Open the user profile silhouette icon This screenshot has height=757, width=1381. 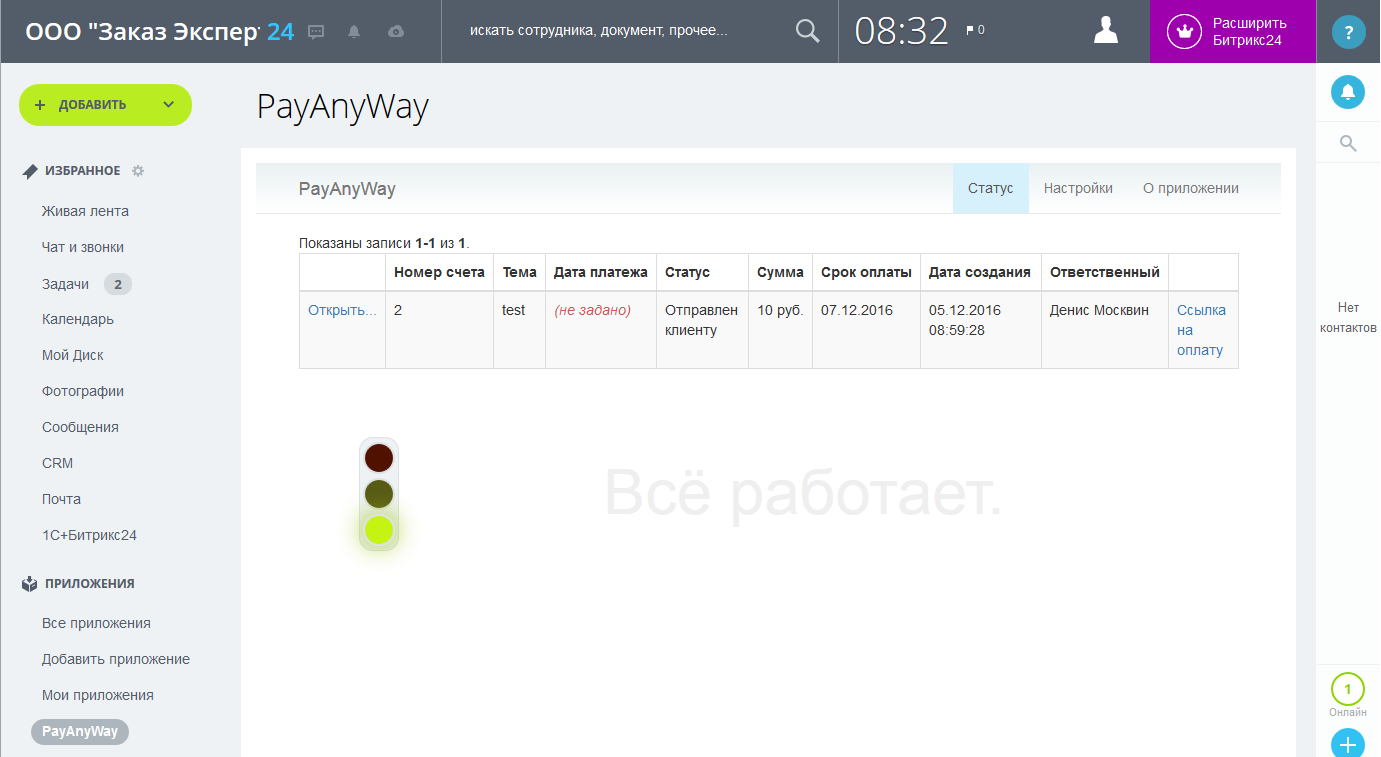(x=1105, y=31)
